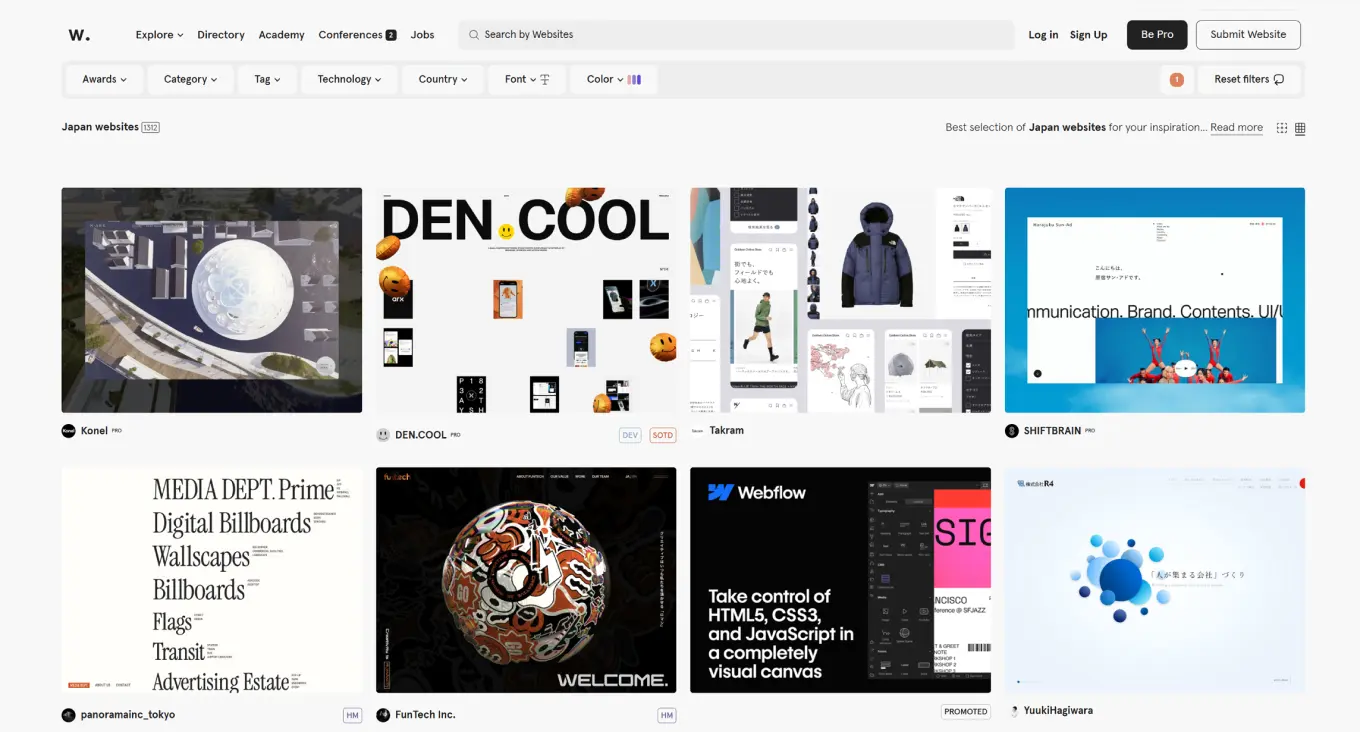The image size is (1360, 732).
Task: Click HM badge beside FunTech Inc.
Action: pyautogui.click(x=667, y=715)
